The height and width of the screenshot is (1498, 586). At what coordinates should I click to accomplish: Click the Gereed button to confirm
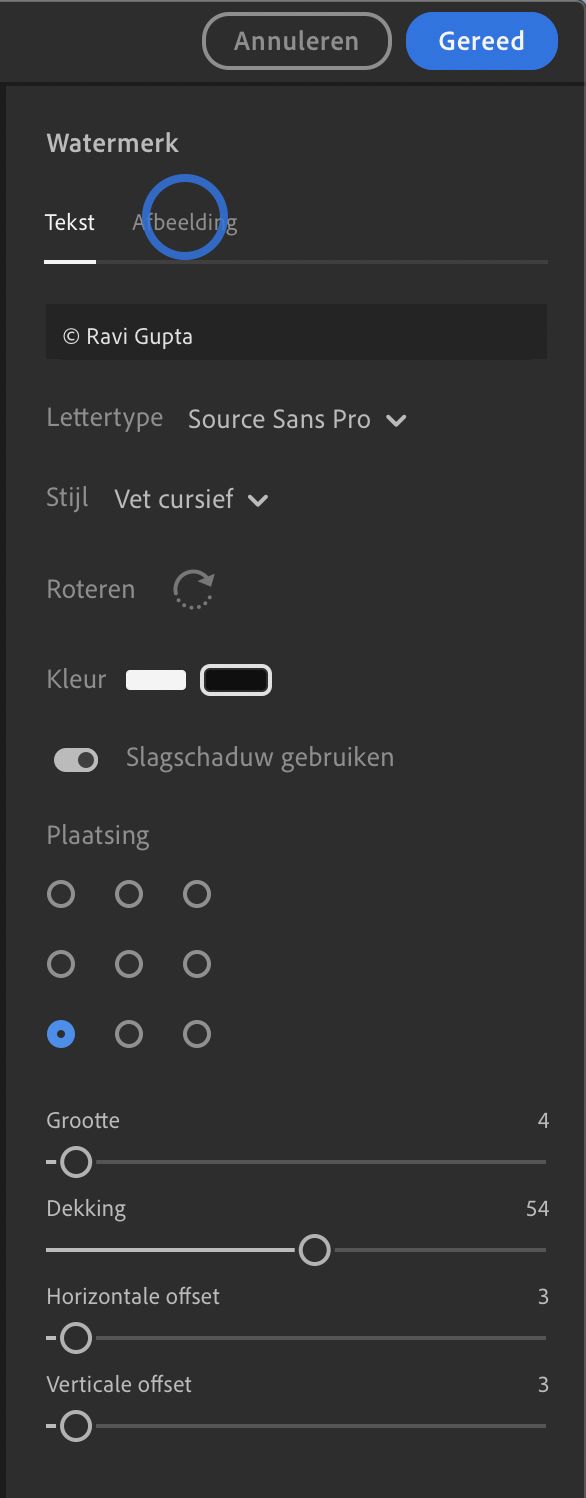coord(482,40)
